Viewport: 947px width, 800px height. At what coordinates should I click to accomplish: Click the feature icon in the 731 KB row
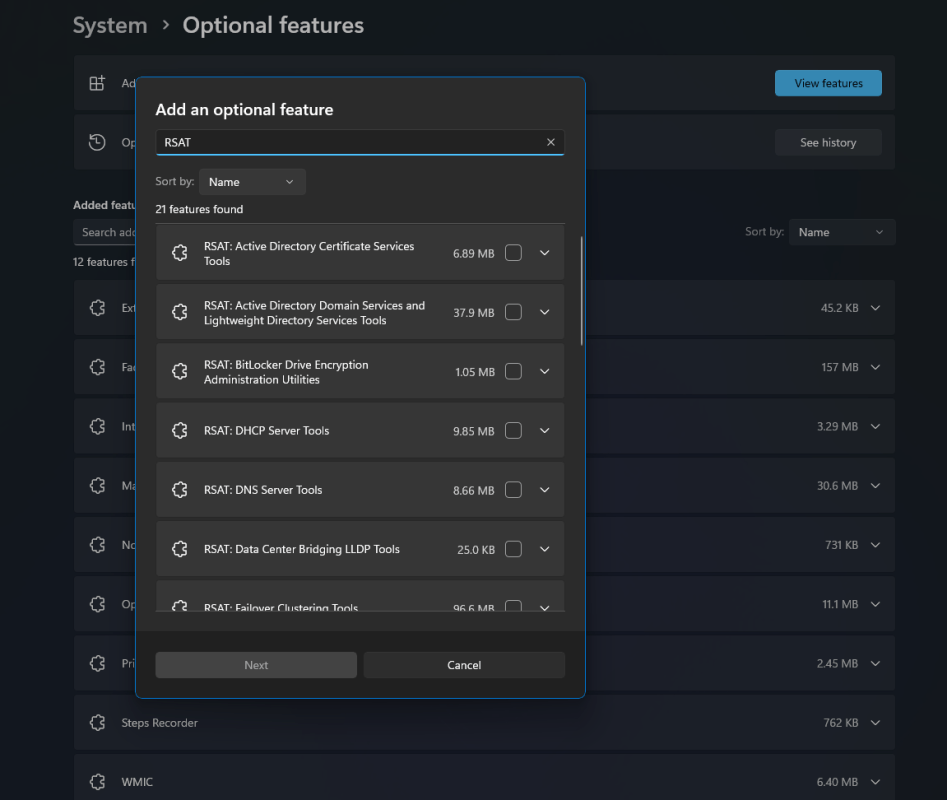pos(97,545)
